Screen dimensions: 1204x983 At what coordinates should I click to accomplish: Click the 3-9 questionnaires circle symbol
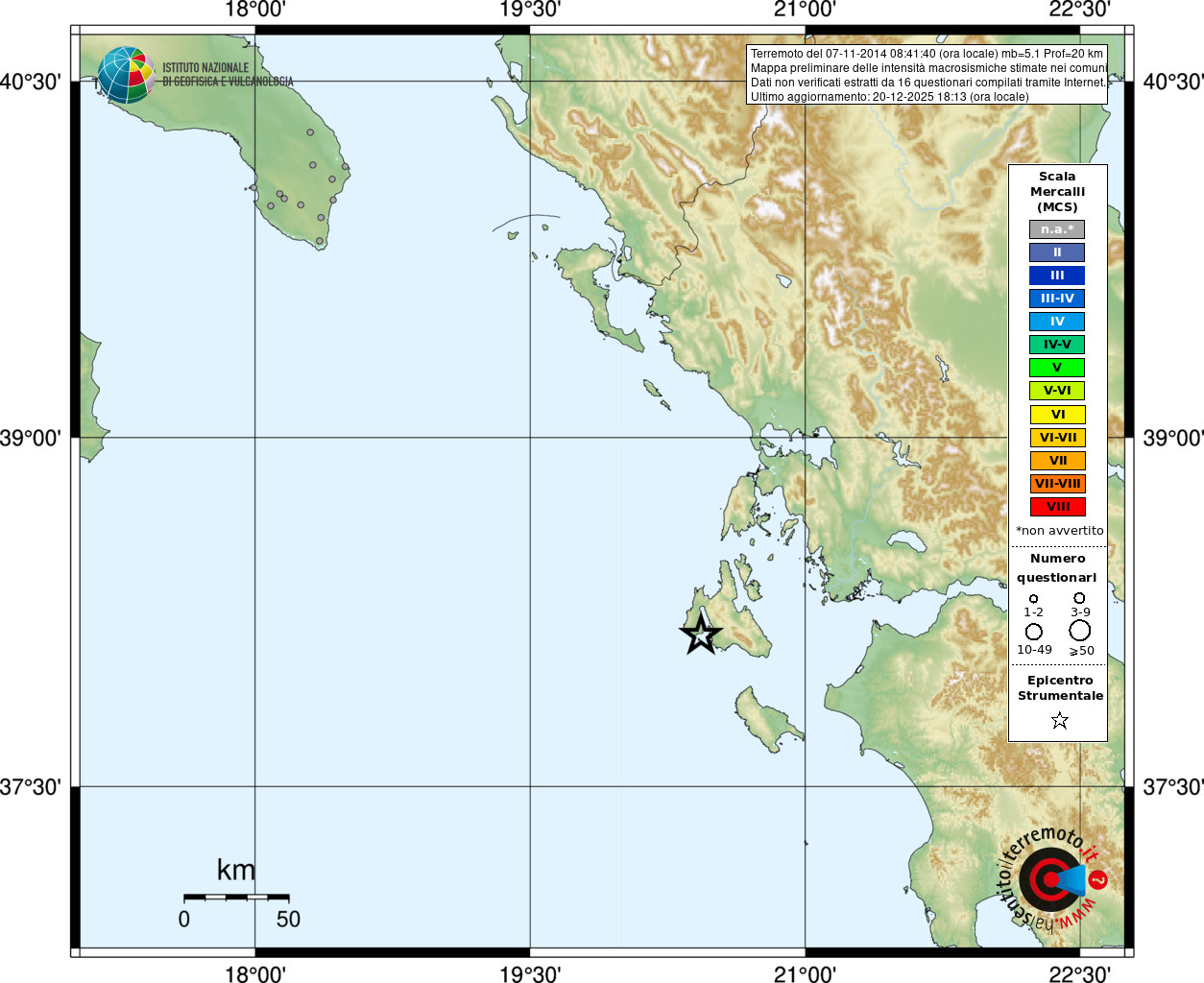pyautogui.click(x=1080, y=598)
